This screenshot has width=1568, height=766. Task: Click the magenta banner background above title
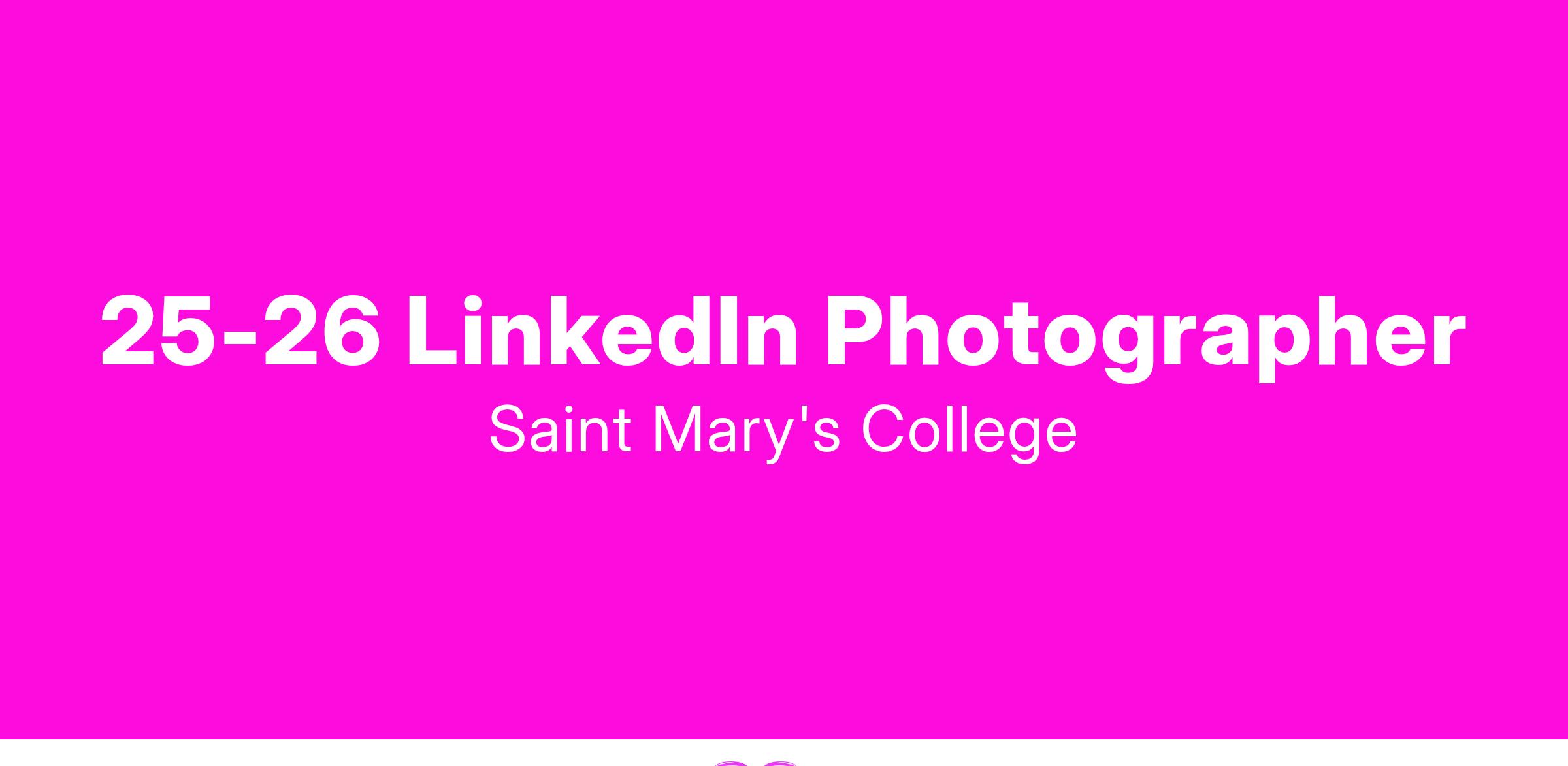click(783, 144)
